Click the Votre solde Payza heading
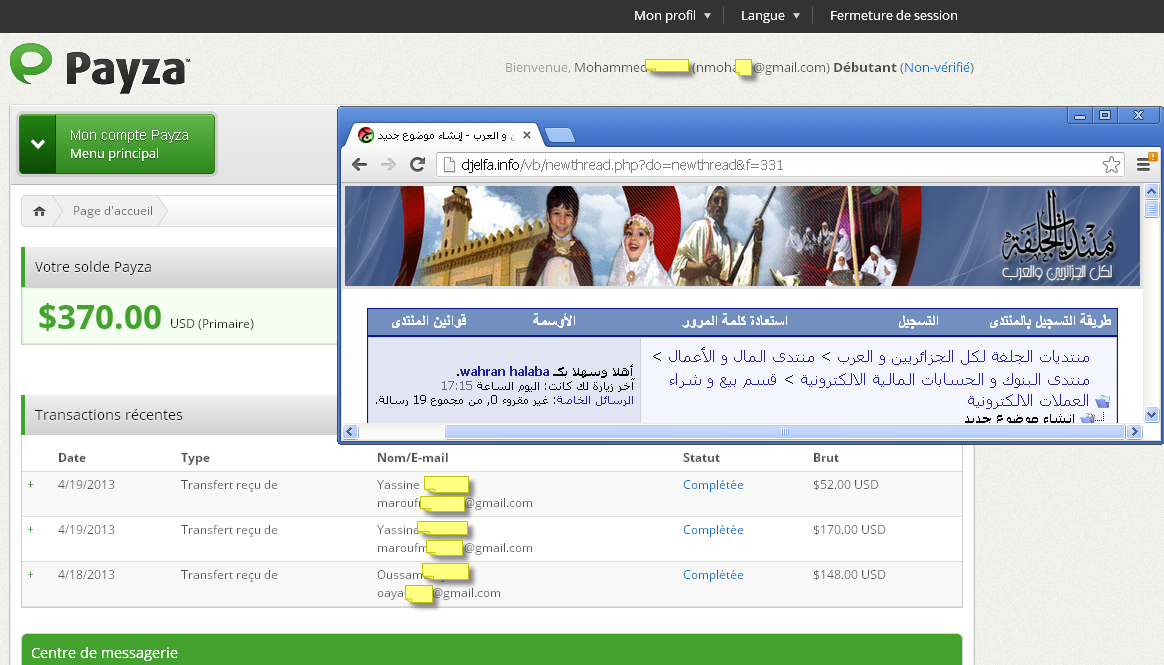1164x665 pixels. coord(93,267)
